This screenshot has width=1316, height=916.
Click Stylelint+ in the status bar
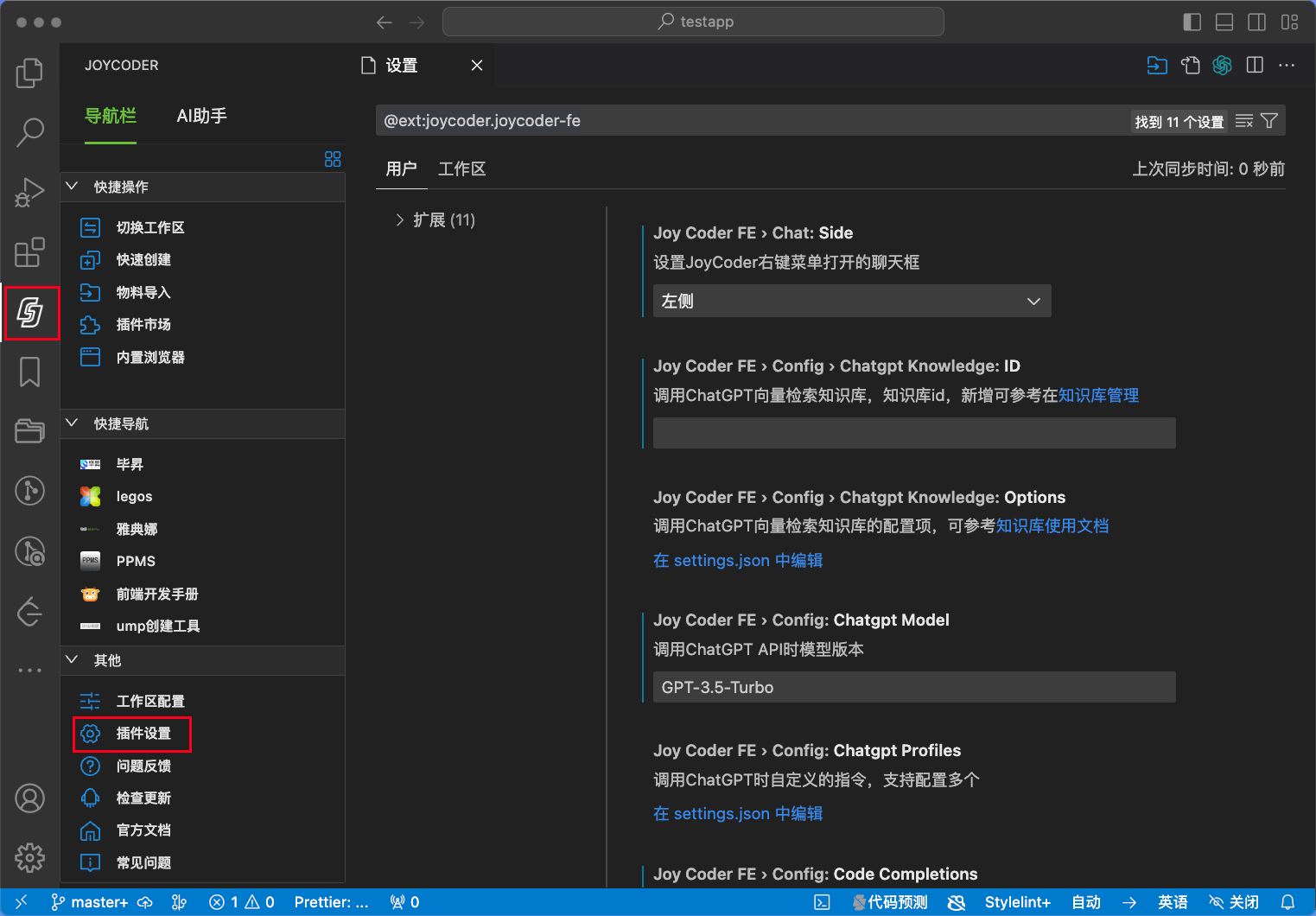click(1017, 902)
